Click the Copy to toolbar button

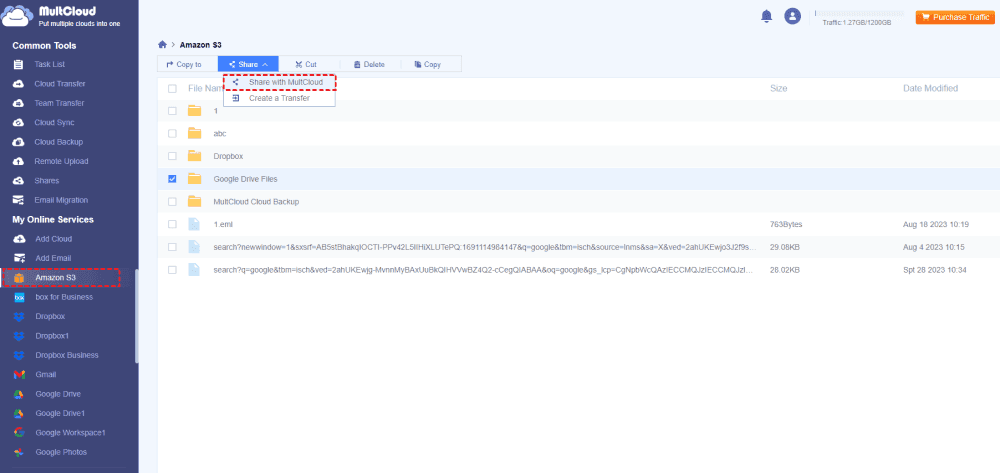coord(184,64)
